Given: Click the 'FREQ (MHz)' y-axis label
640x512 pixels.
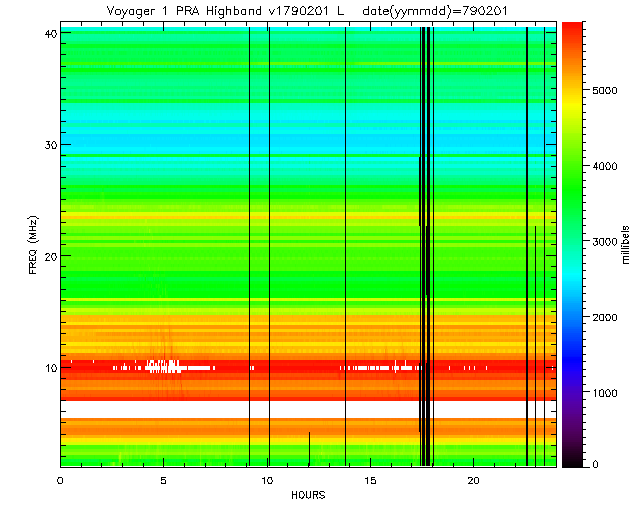Looking at the screenshot, I should [x=33, y=245].
